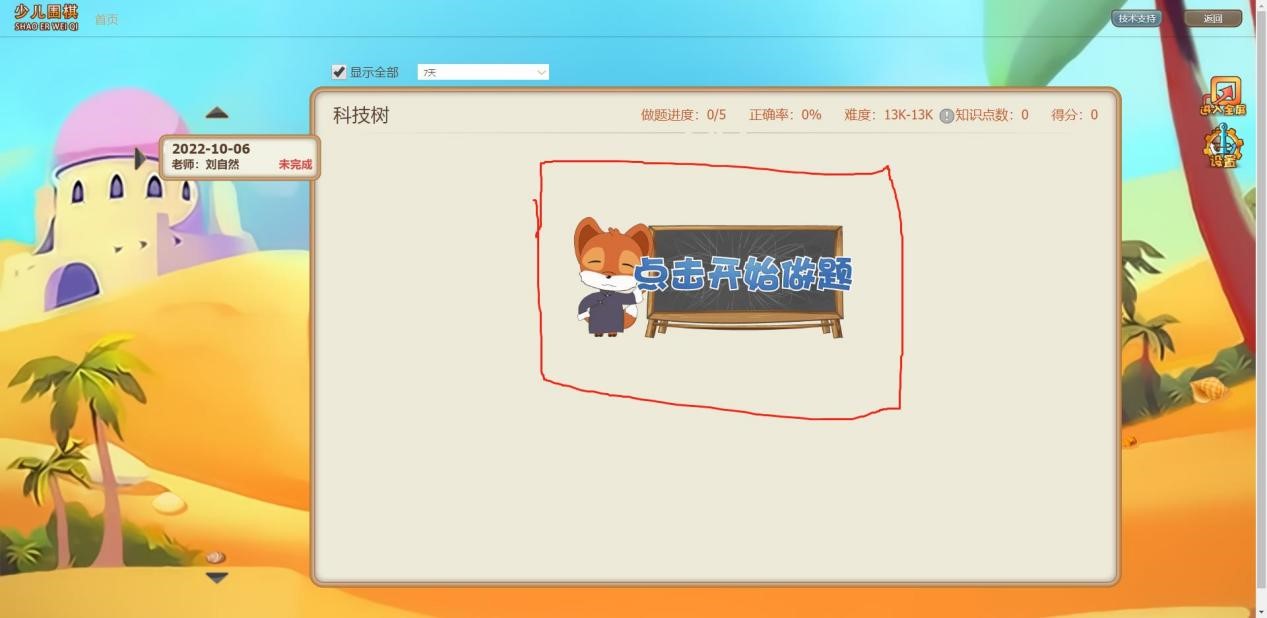Image resolution: width=1267 pixels, height=618 pixels.
Task: Select the 2022-10-06 homework card
Action: (240, 157)
